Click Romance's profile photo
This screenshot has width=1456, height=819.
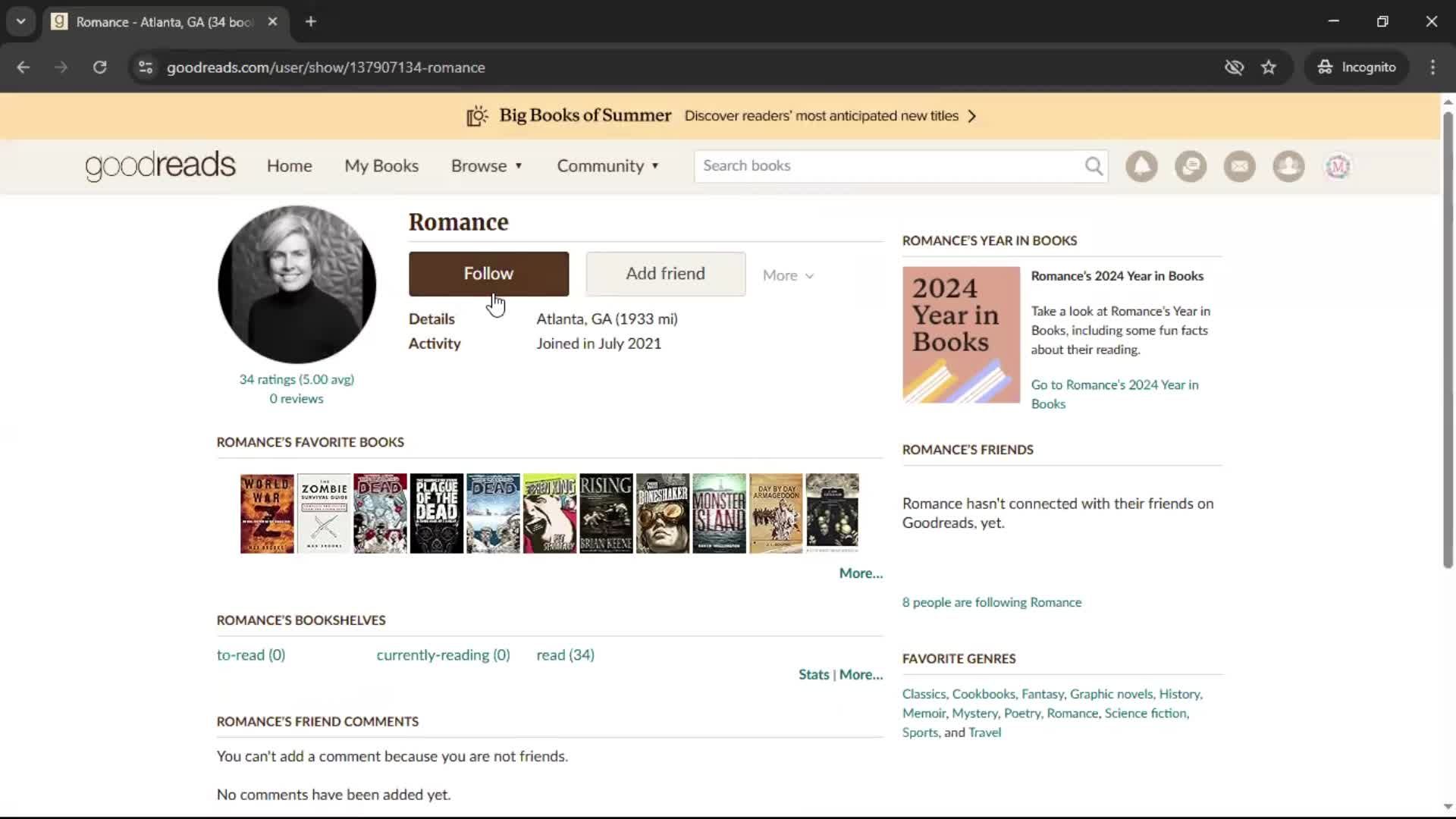(297, 284)
